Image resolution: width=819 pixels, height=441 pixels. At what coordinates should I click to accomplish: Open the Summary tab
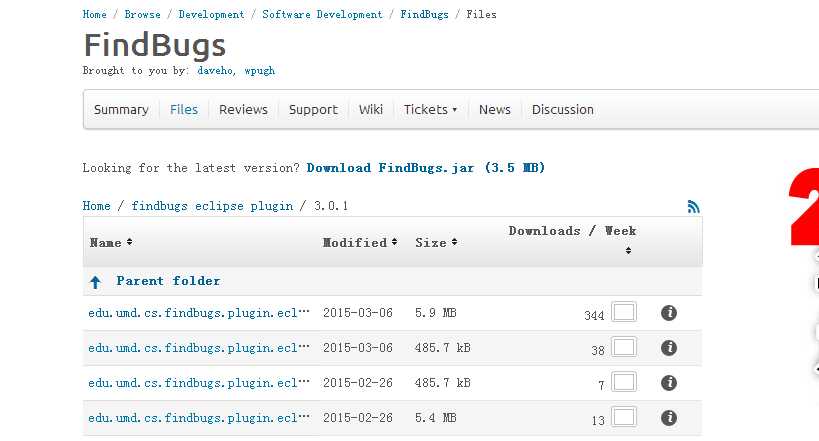[x=121, y=110]
